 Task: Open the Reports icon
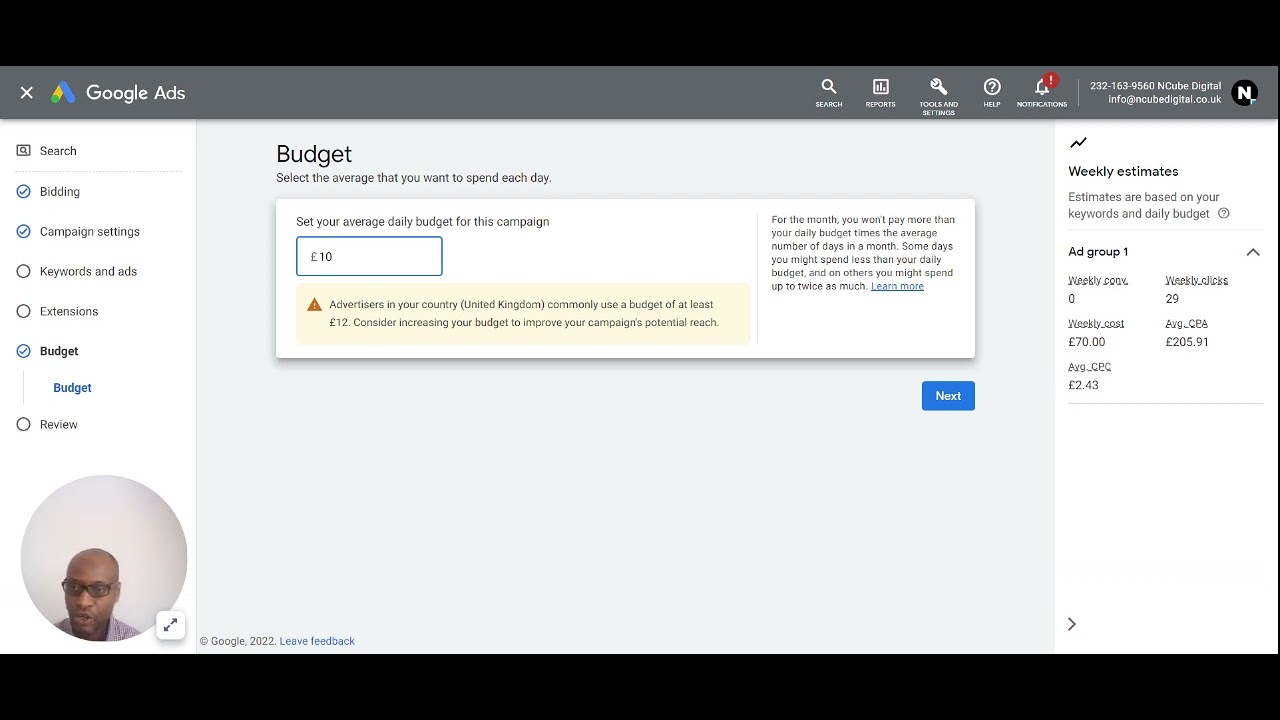click(881, 93)
